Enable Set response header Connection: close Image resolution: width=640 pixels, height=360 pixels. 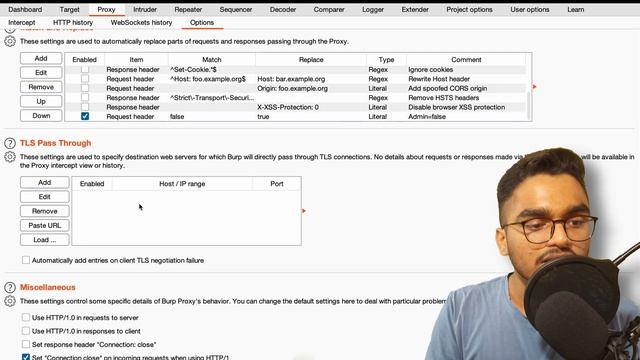pyautogui.click(x=26, y=344)
